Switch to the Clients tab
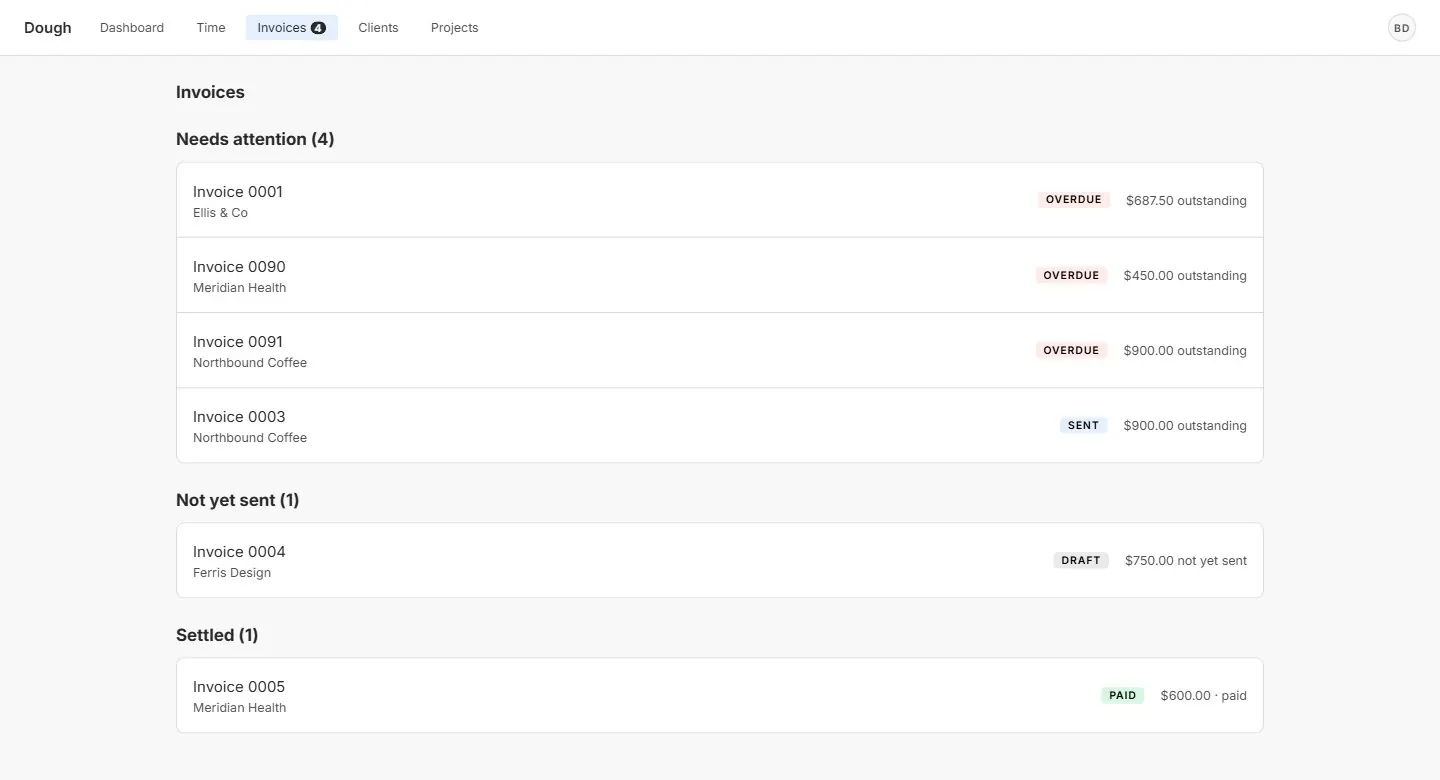The height and width of the screenshot is (780, 1440). coord(378,28)
